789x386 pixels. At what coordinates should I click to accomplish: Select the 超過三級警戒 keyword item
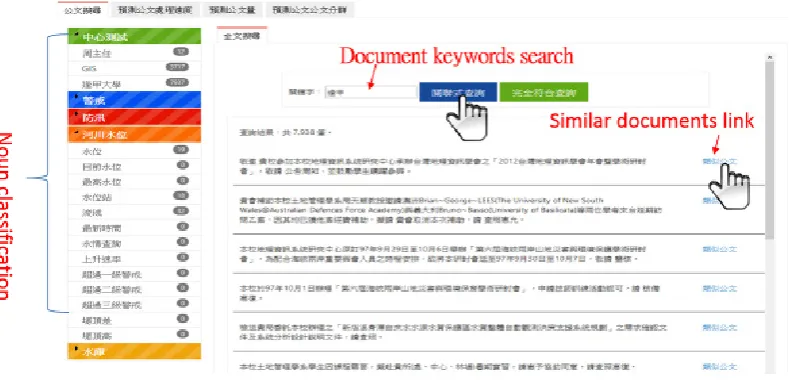pos(134,305)
